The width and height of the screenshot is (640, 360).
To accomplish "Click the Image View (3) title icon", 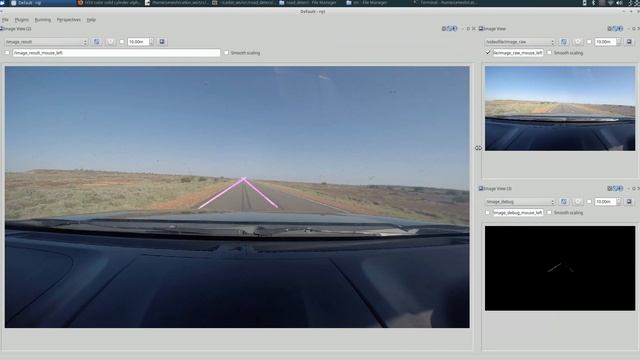I will [x=481, y=189].
